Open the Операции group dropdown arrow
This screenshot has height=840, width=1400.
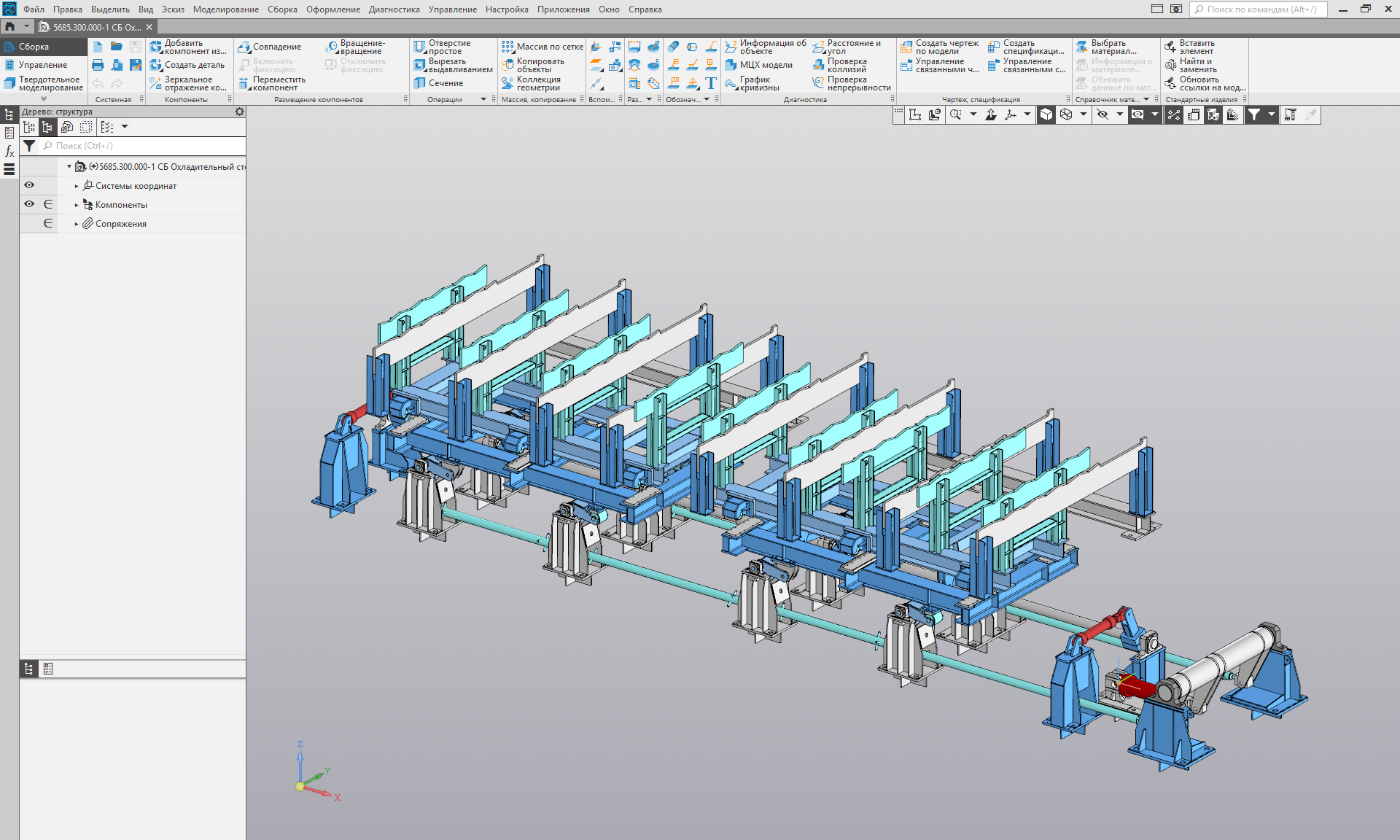click(x=483, y=99)
